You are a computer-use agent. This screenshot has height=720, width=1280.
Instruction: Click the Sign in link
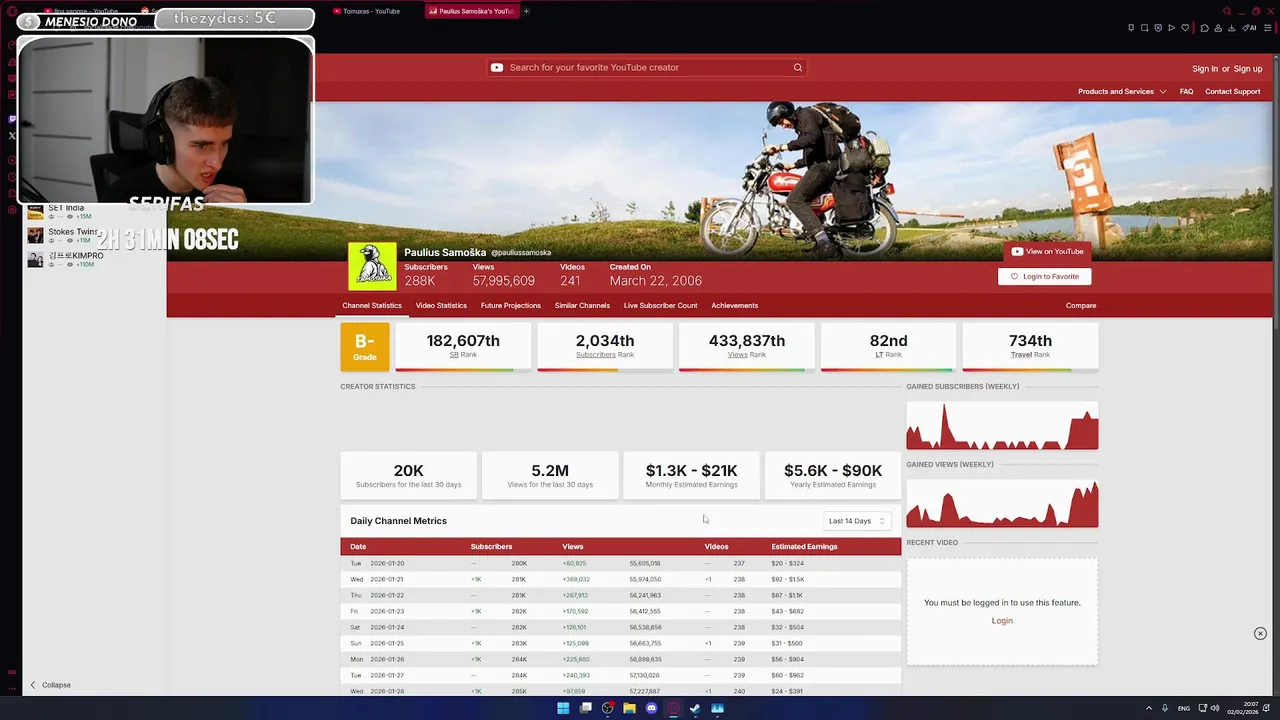tap(1205, 69)
